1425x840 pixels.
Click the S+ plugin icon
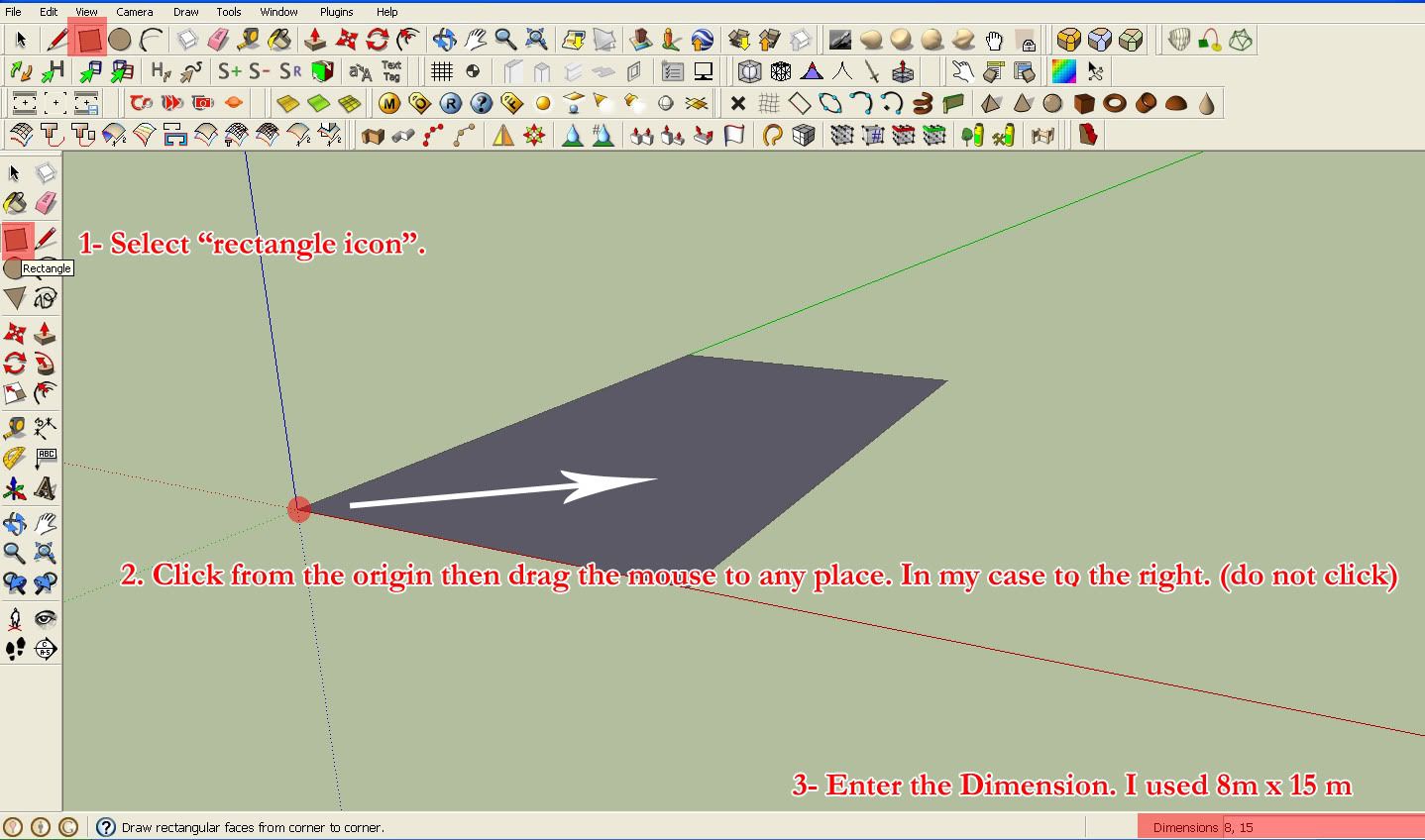pos(230,71)
